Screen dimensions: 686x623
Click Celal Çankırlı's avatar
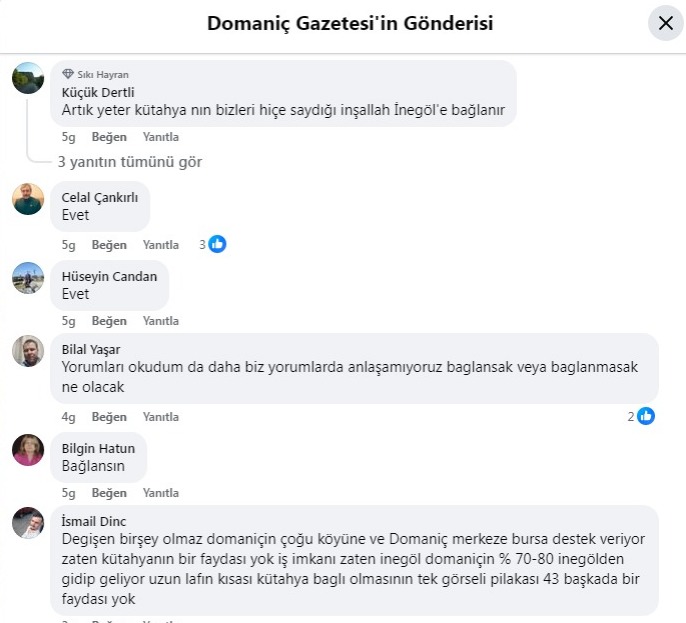coord(28,199)
